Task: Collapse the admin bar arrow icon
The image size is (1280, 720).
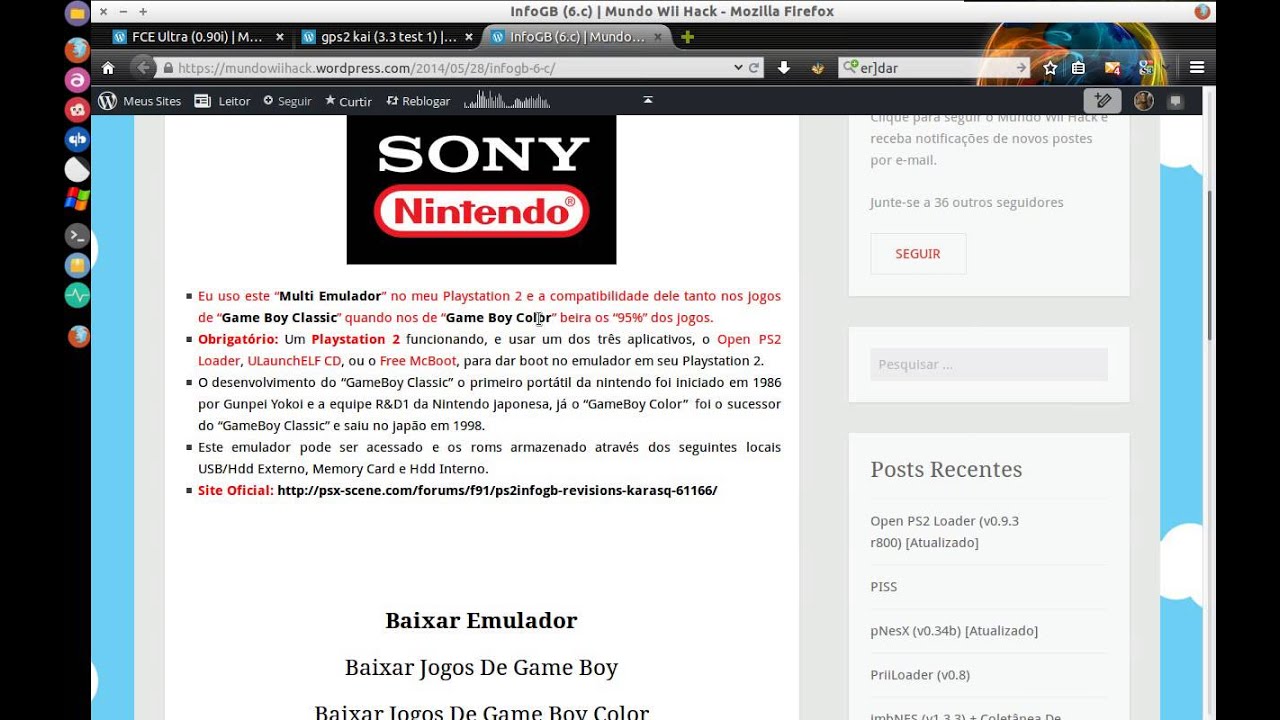Action: tap(648, 100)
